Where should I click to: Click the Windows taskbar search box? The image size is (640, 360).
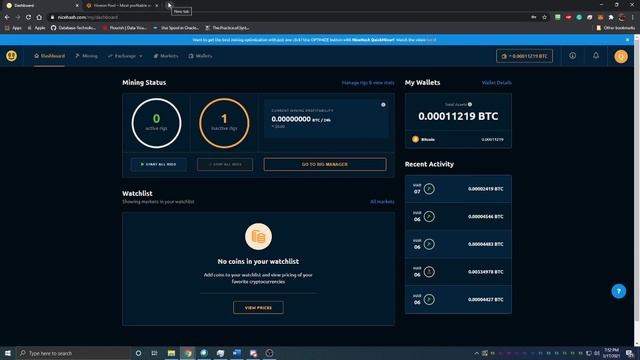tap(73, 353)
